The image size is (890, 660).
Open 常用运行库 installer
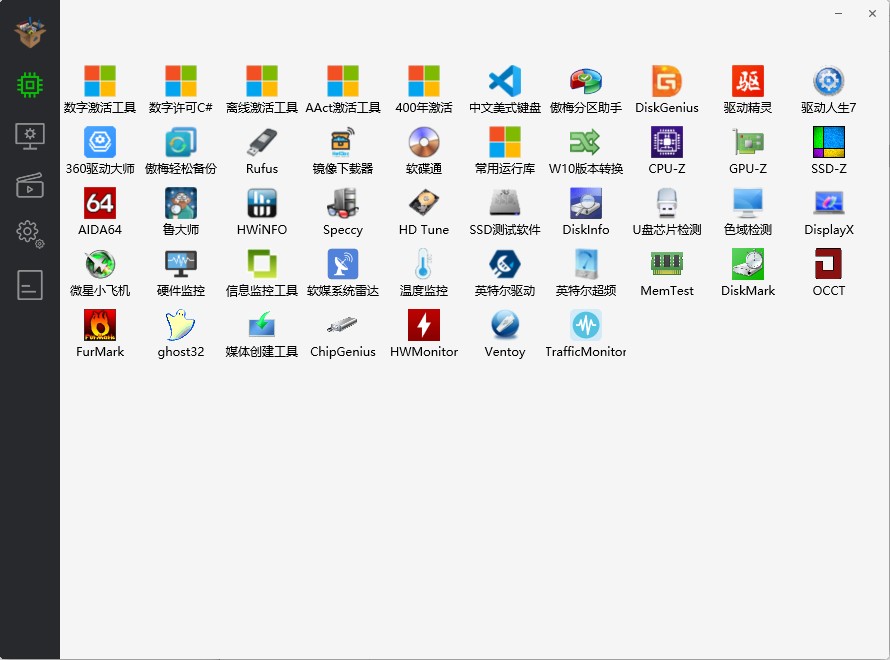click(505, 151)
